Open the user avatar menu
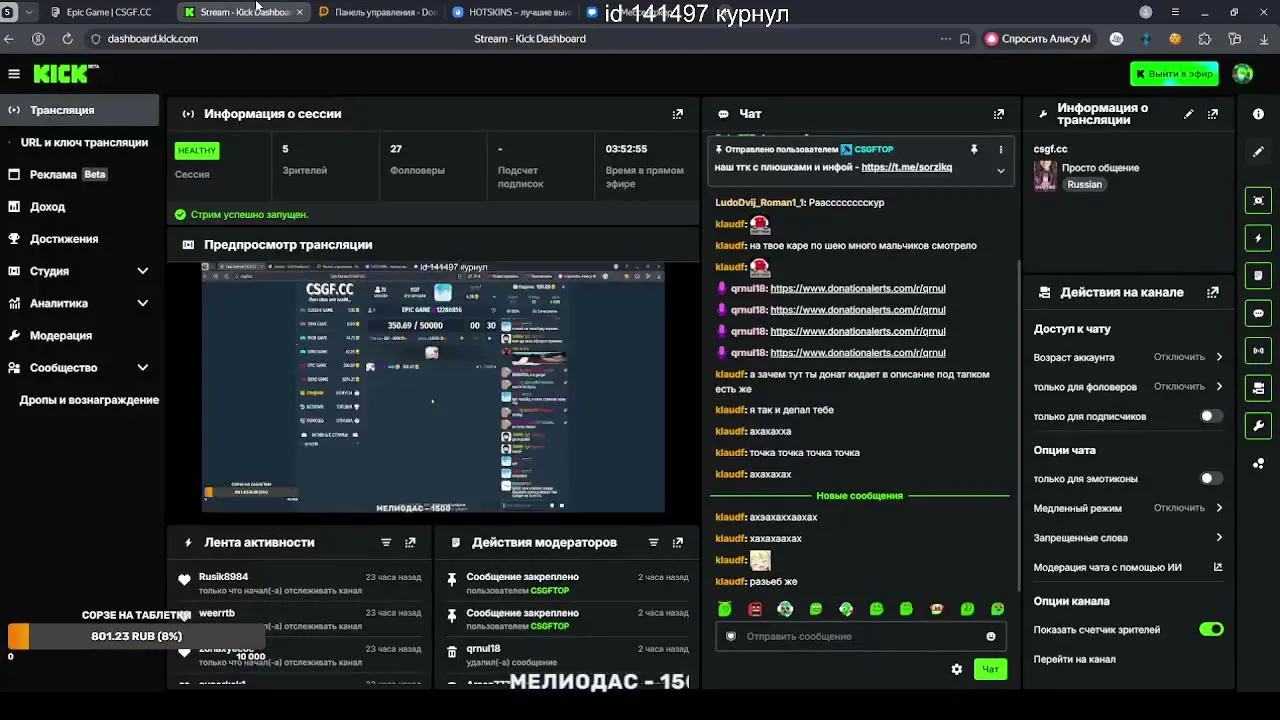 pyautogui.click(x=1243, y=74)
